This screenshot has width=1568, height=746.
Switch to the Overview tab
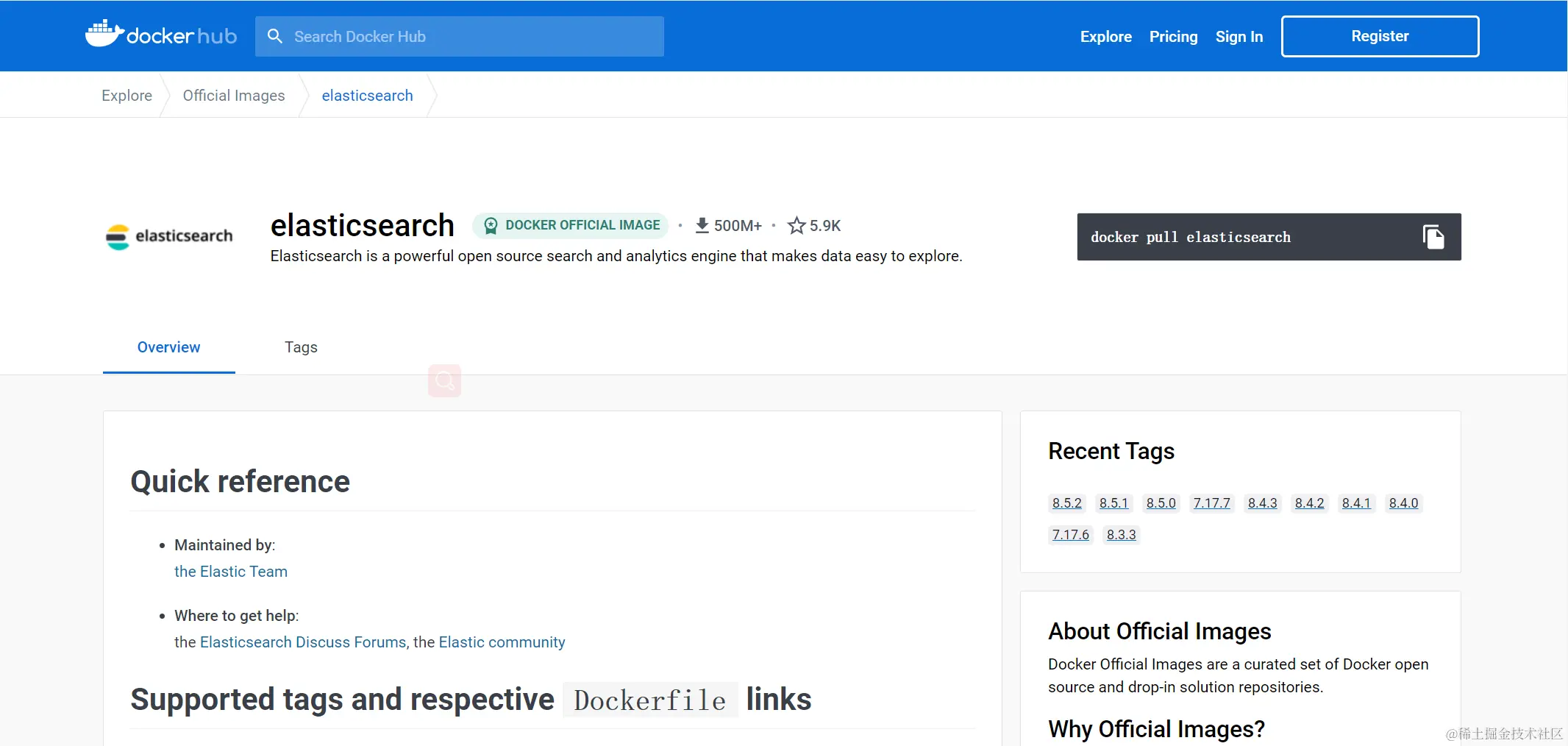168,347
